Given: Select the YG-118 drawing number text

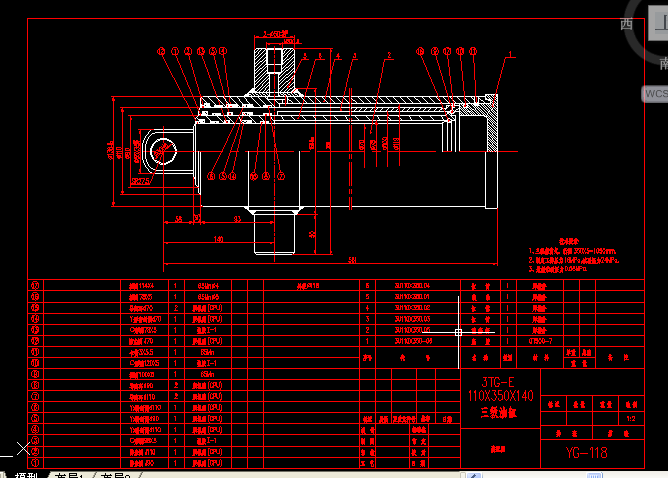Looking at the screenshot, I should pos(587,452).
